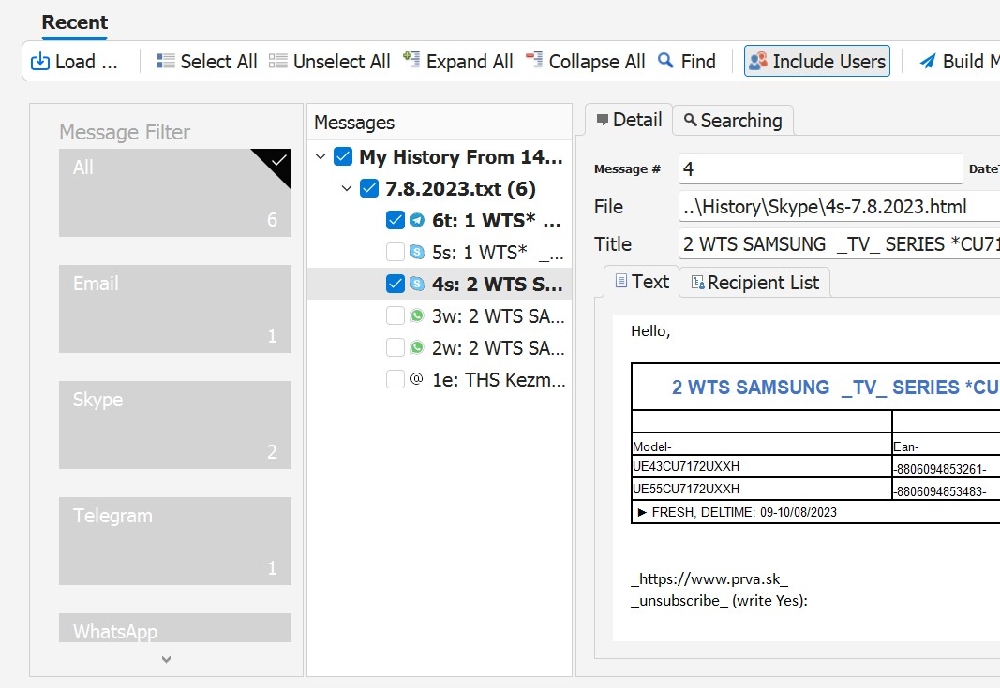Collapse the My History From 14 node

click(x=321, y=156)
